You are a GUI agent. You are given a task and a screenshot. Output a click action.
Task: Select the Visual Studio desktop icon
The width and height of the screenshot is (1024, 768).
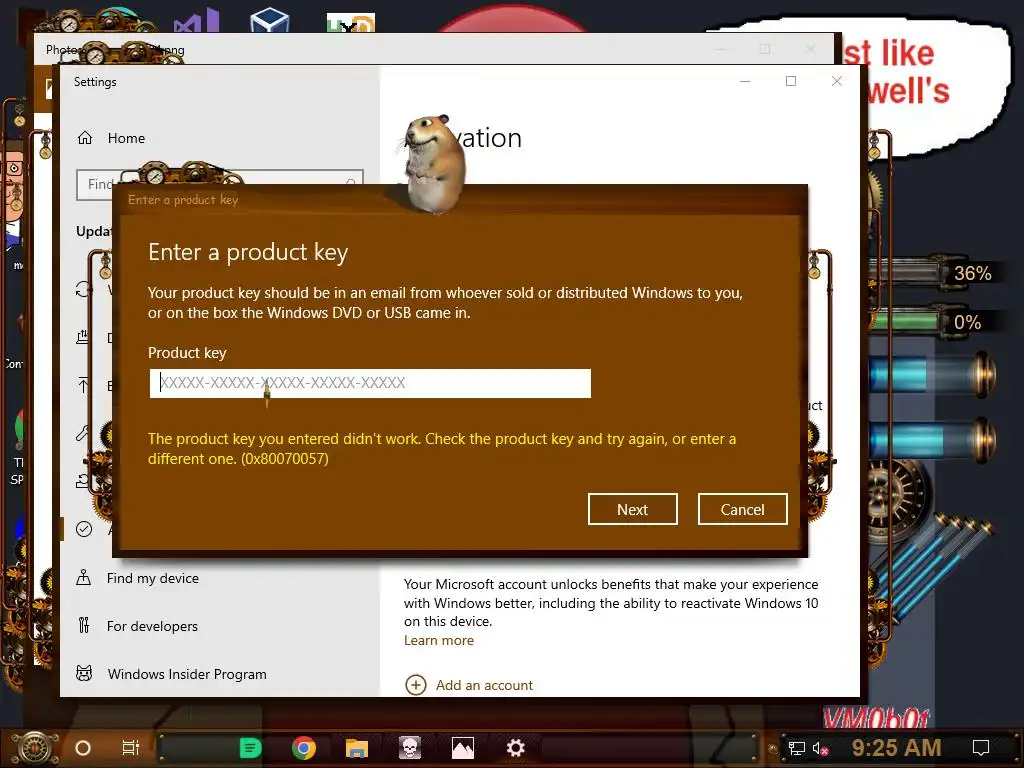[x=196, y=21]
